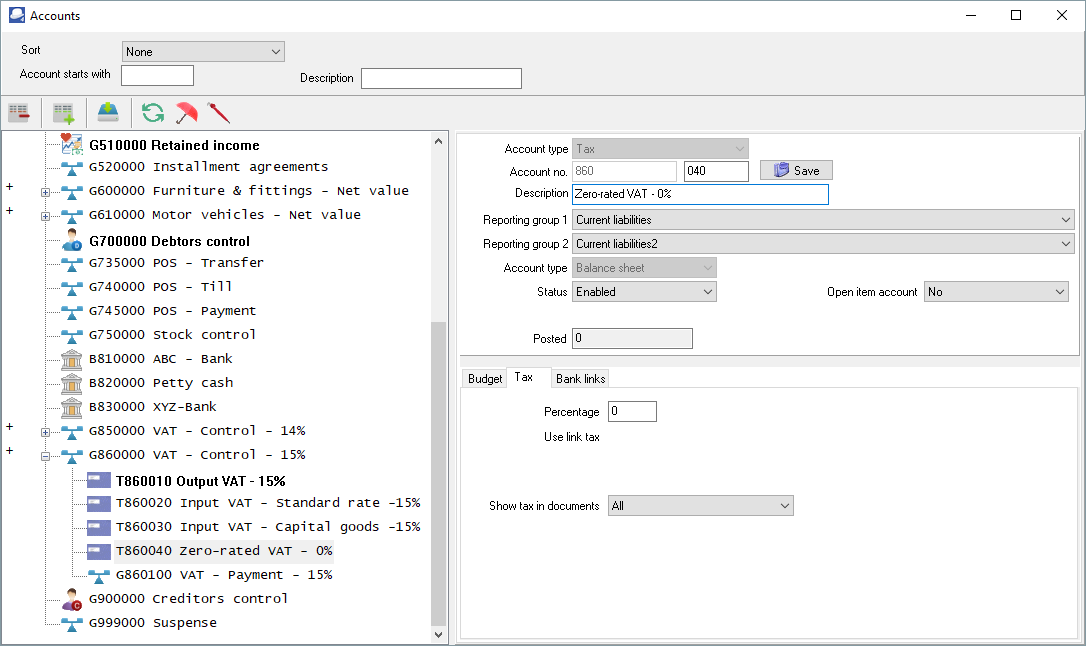The image size is (1086, 646).
Task: Refresh the accounts list
Action: [x=152, y=112]
